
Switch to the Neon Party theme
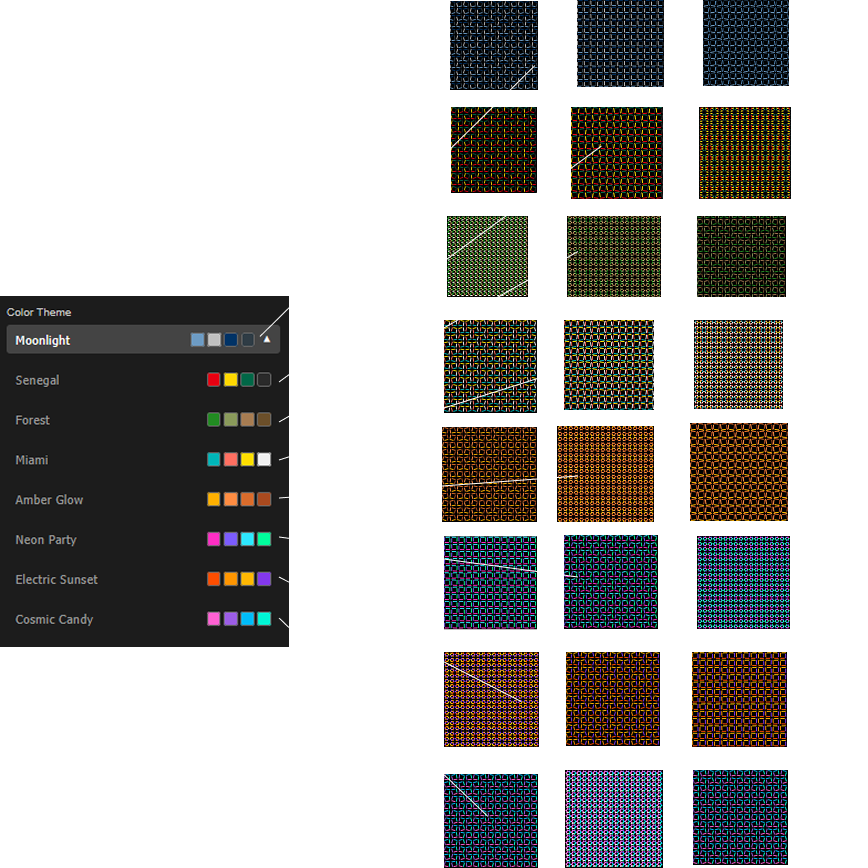click(46, 540)
